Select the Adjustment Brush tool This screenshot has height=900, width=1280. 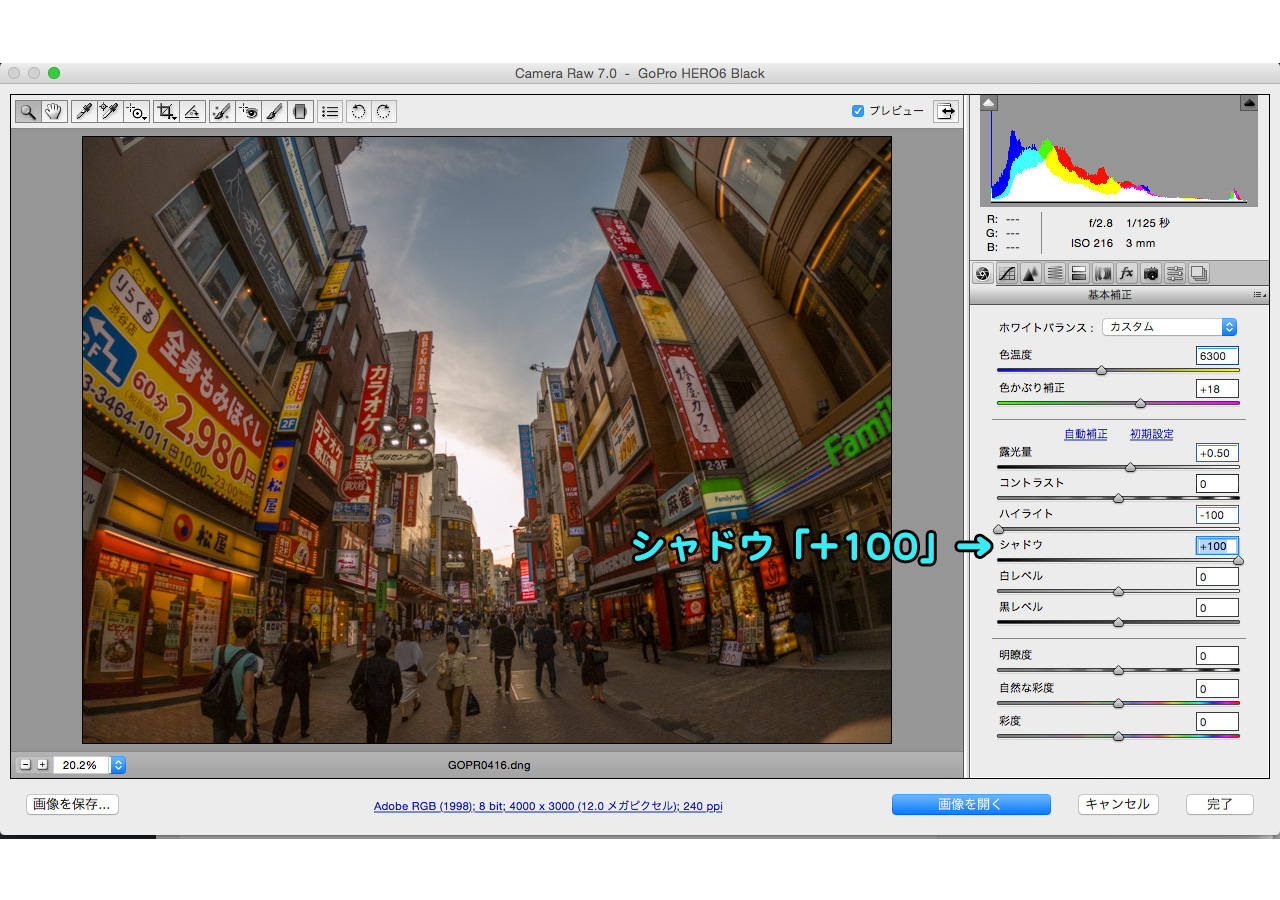tap(274, 111)
